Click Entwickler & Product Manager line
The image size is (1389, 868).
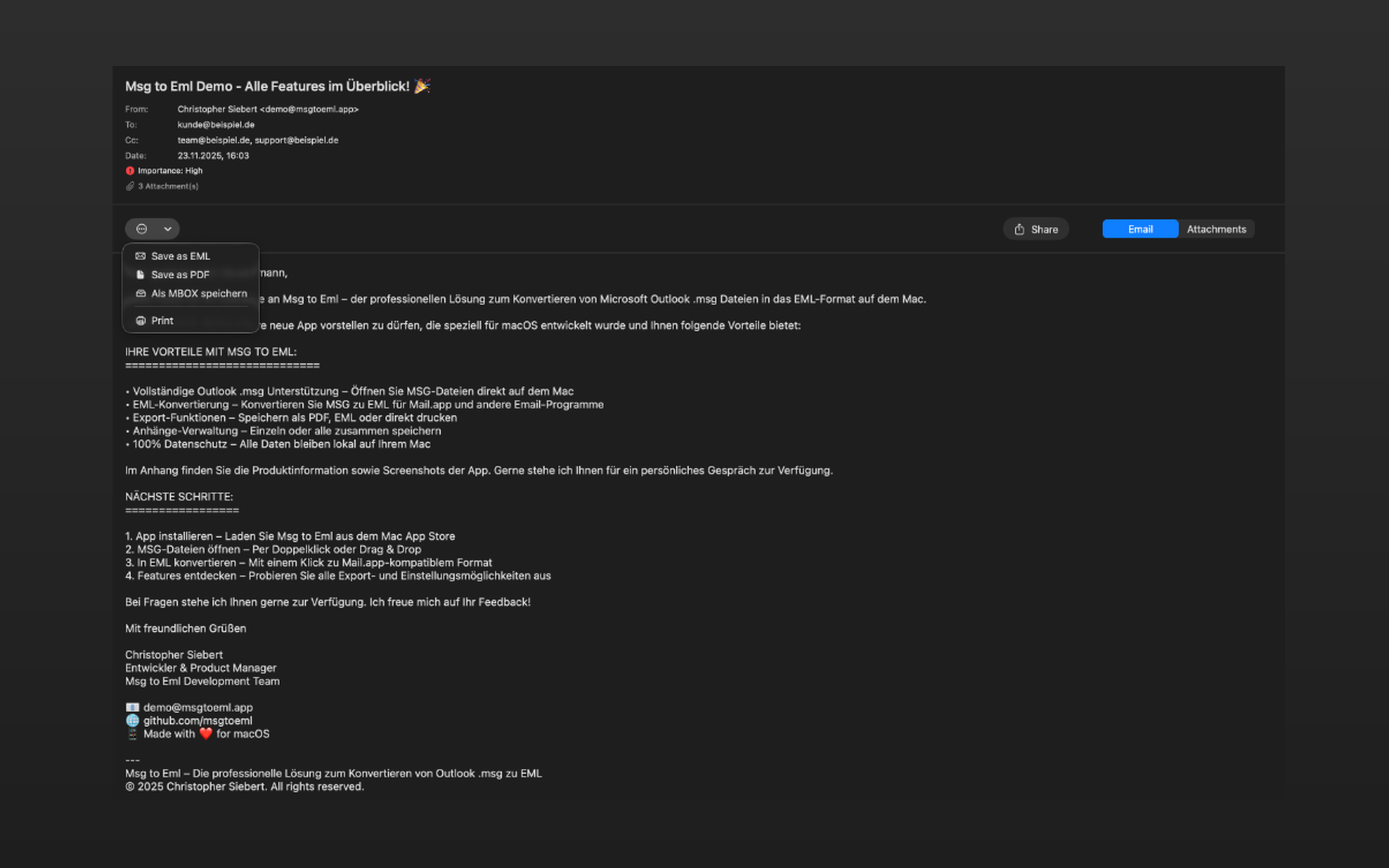point(201,668)
